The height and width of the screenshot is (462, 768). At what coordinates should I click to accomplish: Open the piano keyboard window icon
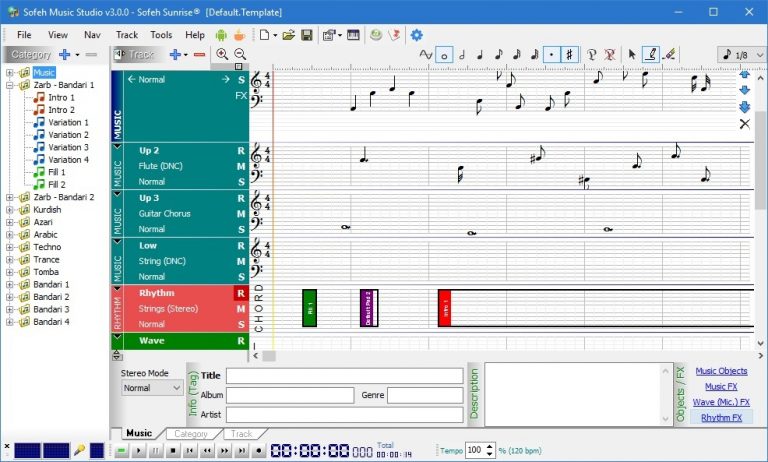point(353,35)
